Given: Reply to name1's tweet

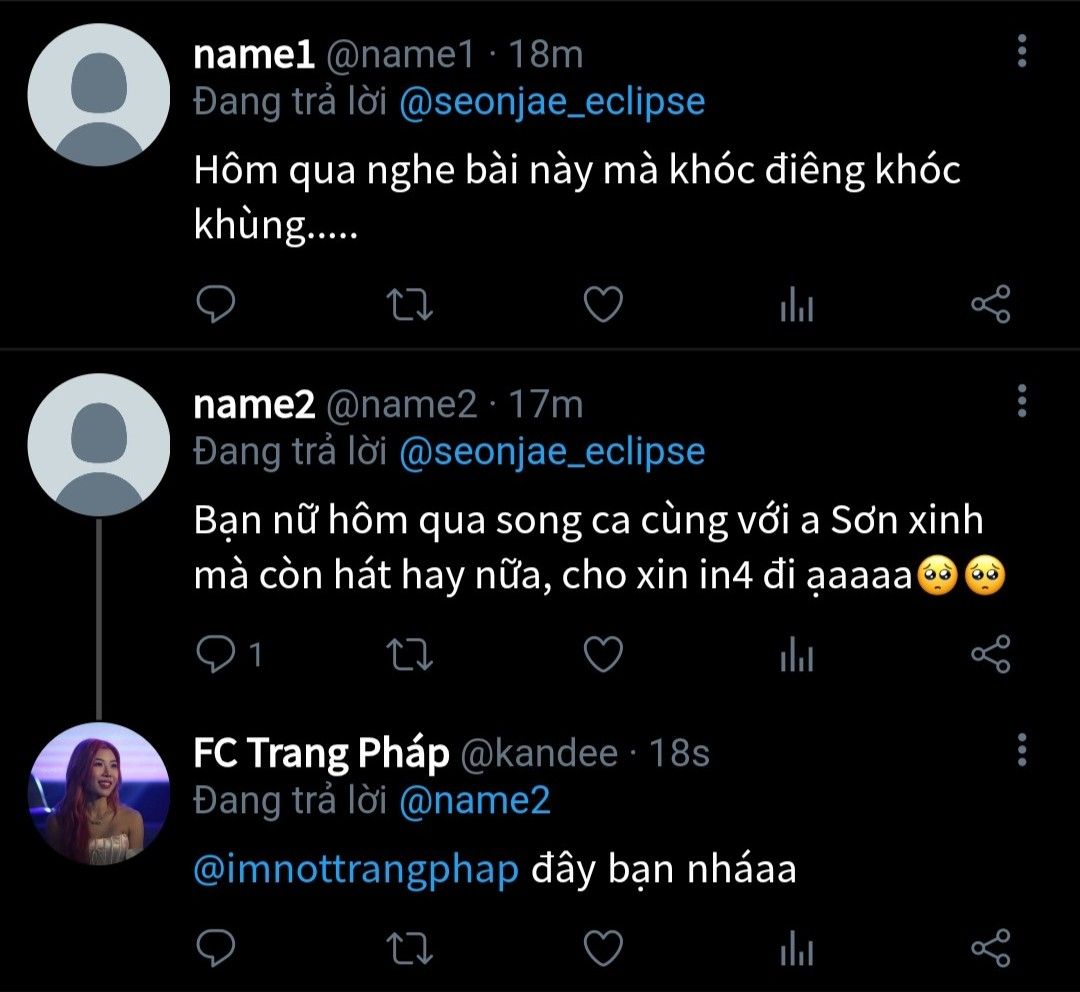Looking at the screenshot, I should tap(213, 305).
